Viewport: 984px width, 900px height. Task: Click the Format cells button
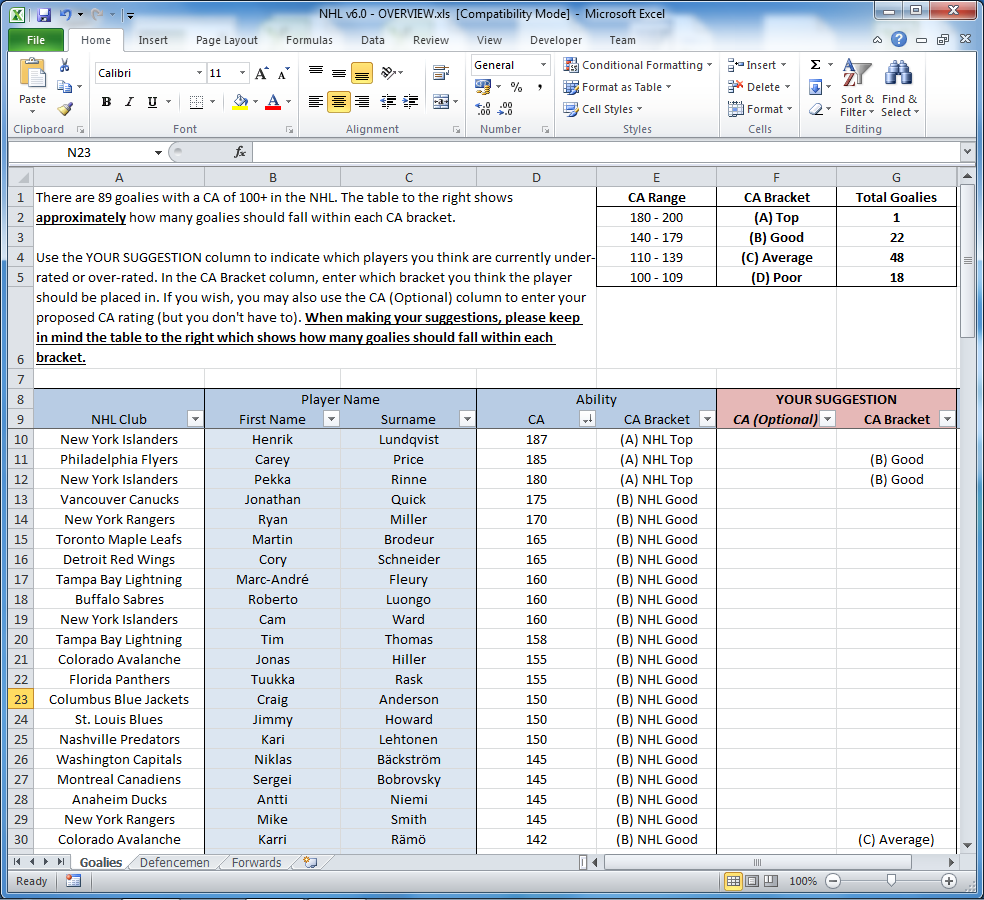coord(760,109)
